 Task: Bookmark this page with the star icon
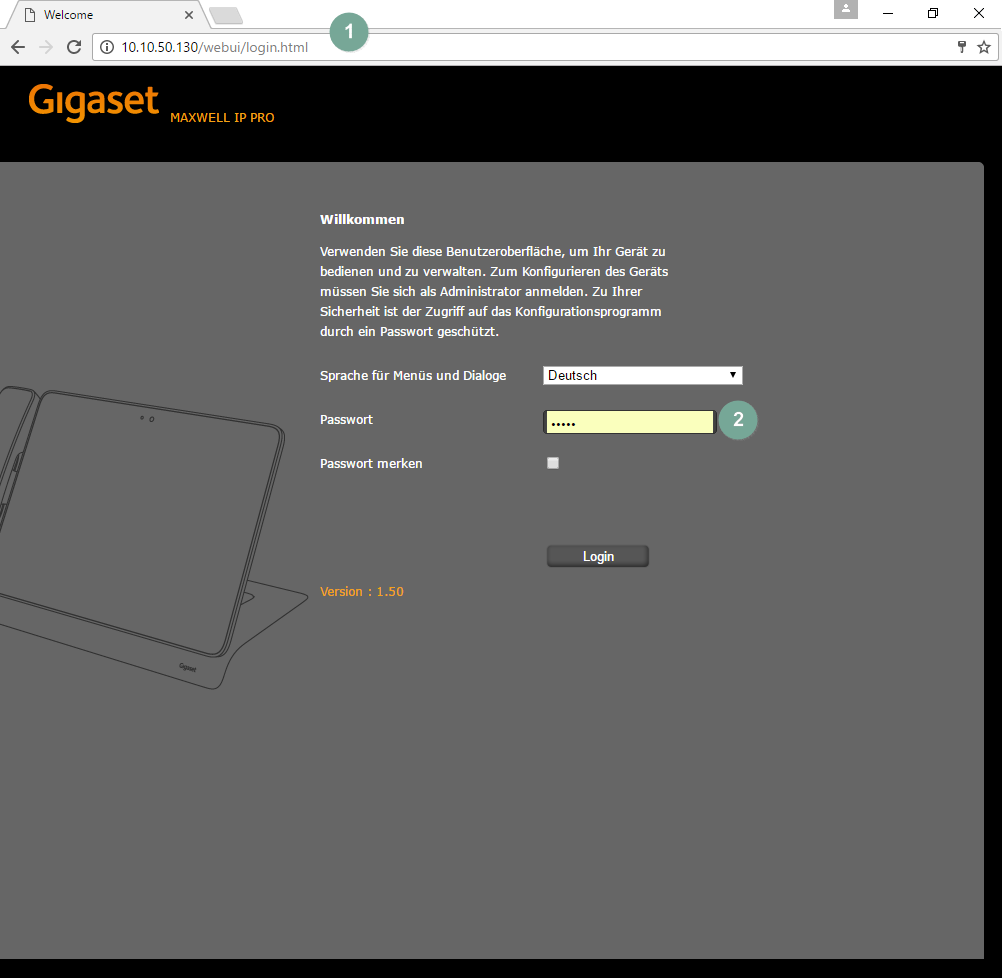tap(984, 47)
